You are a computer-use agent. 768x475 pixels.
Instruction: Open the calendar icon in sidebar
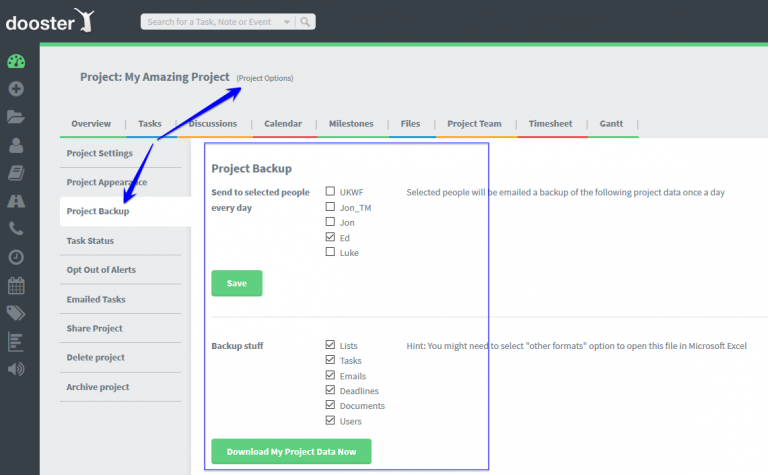click(16, 285)
